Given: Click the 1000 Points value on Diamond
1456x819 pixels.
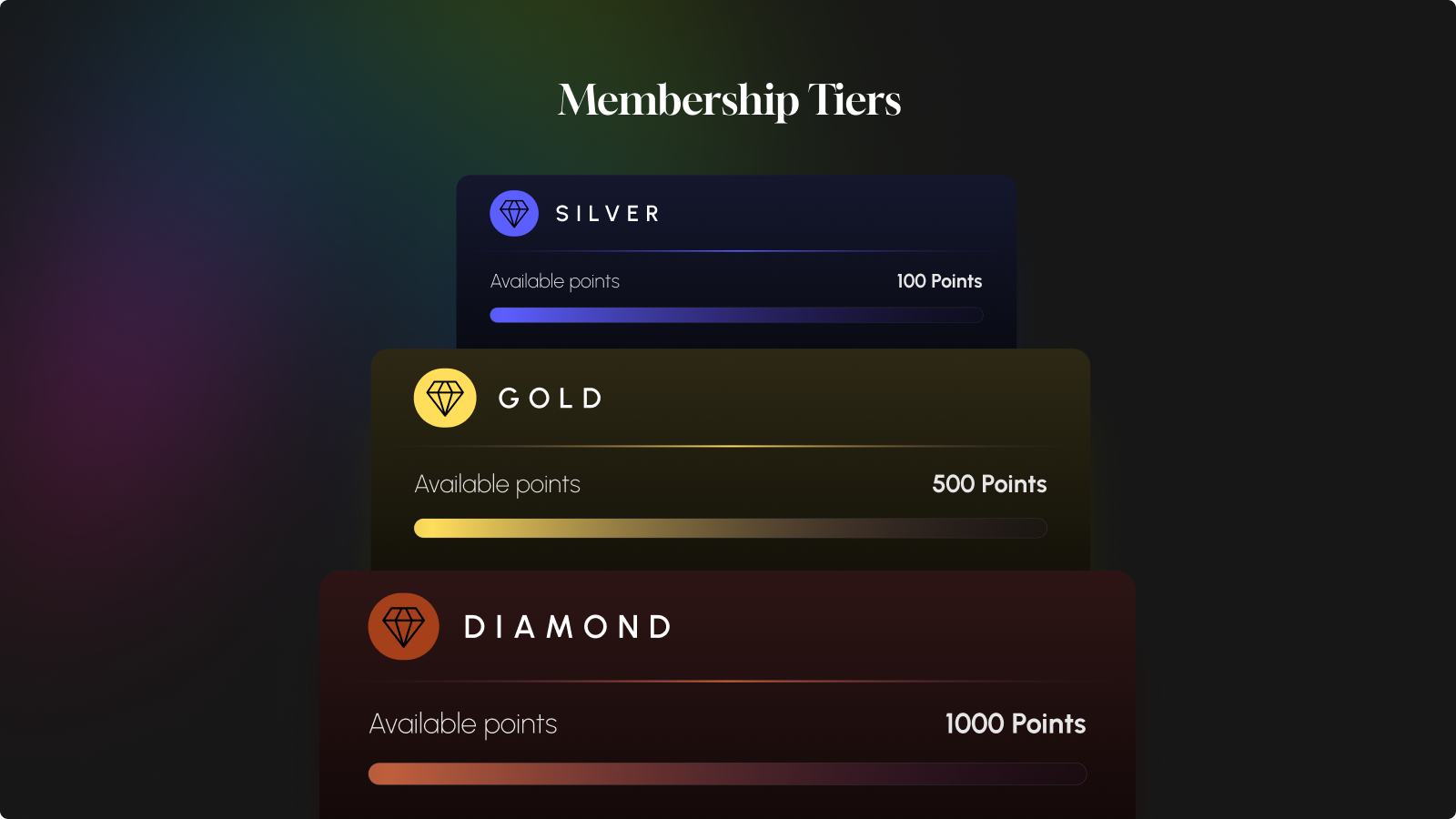Looking at the screenshot, I should [1015, 724].
